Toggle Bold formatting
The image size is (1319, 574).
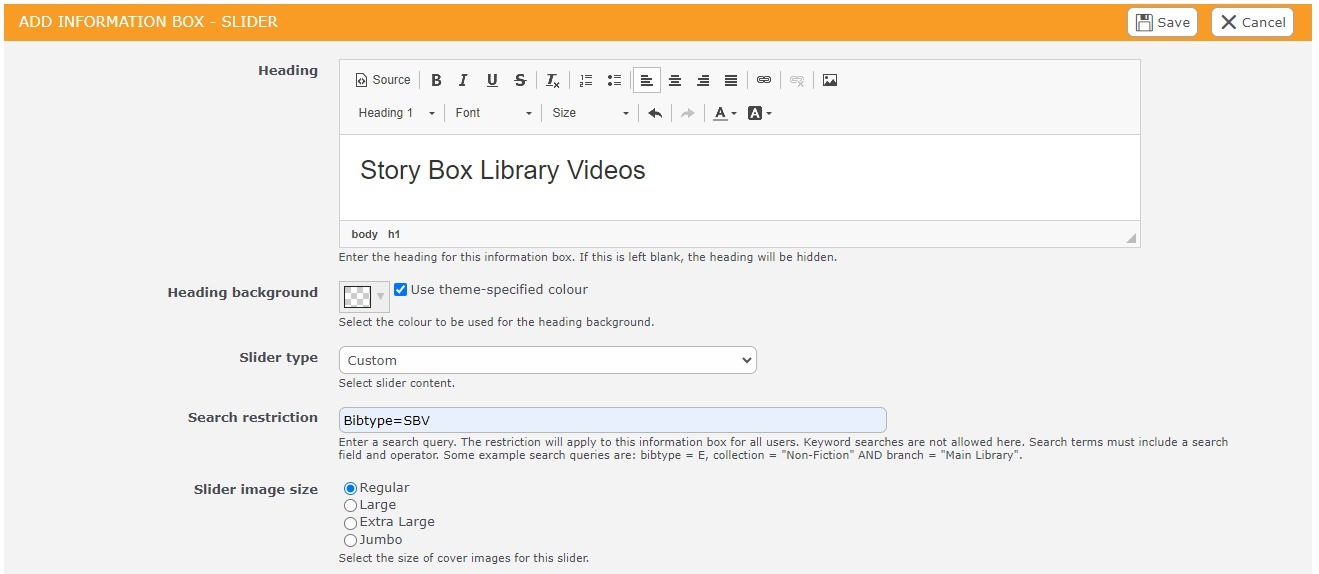(436, 80)
